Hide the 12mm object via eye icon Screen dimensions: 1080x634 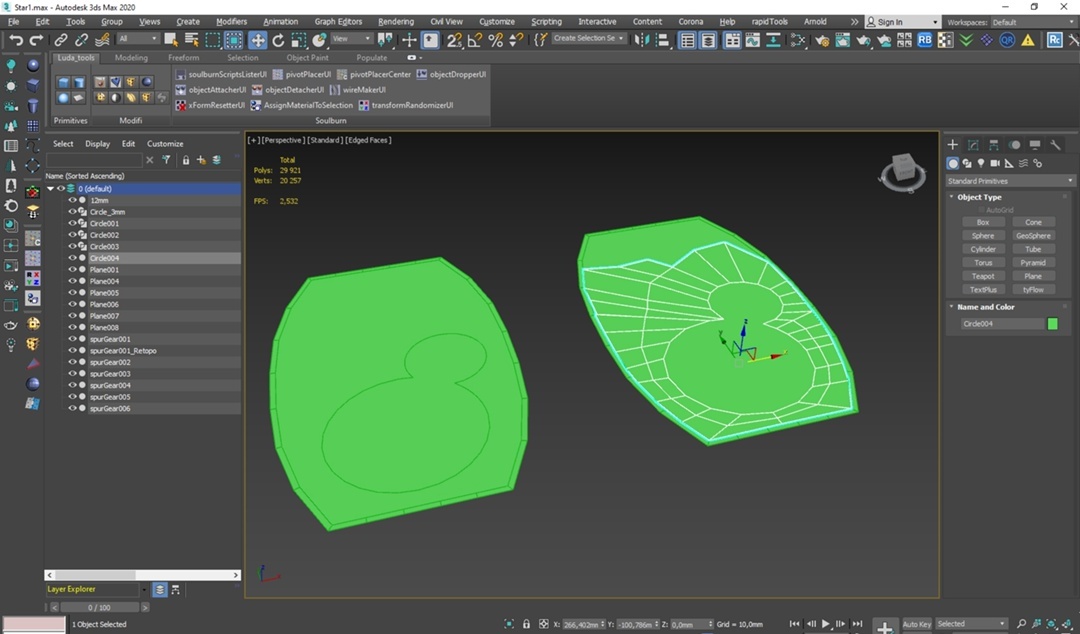pyautogui.click(x=72, y=200)
